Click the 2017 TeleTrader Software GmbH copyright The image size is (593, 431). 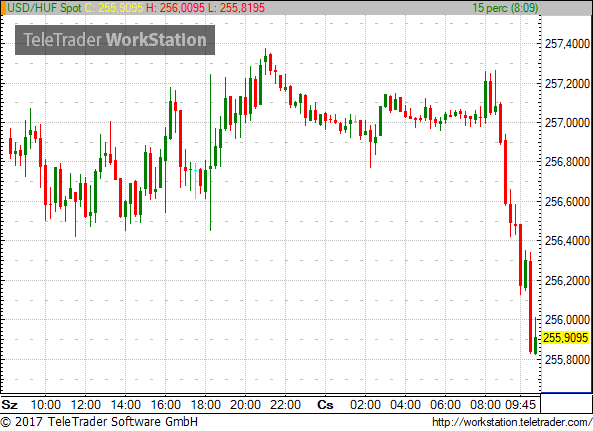point(99,422)
